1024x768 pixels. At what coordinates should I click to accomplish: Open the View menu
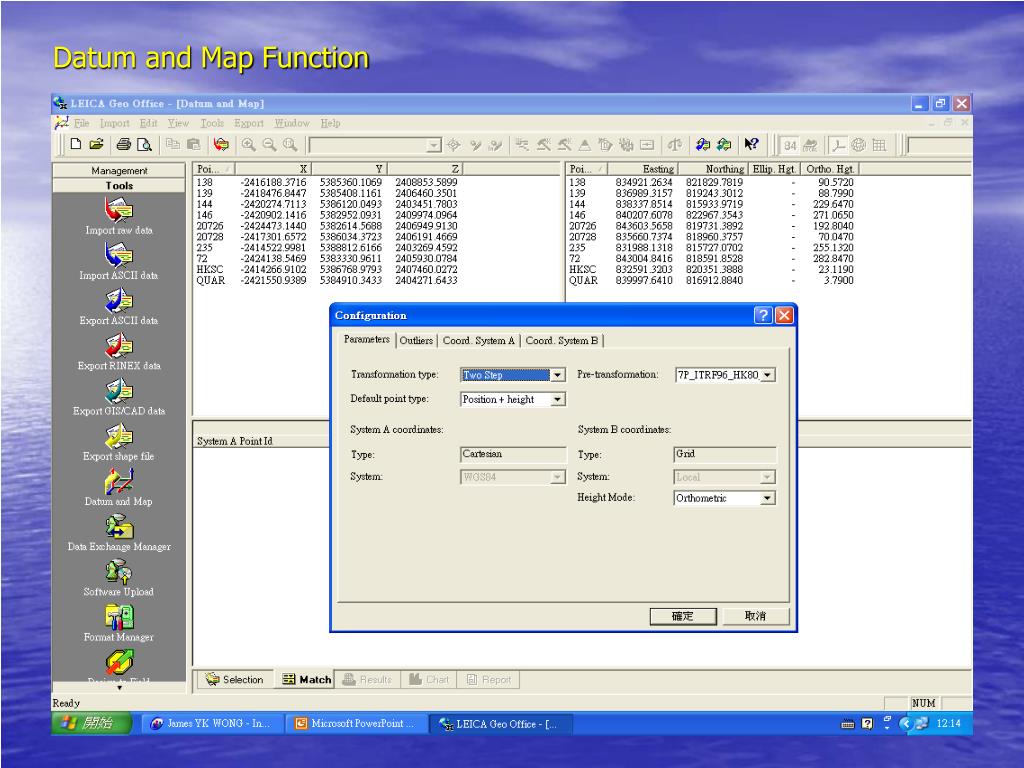[178, 123]
